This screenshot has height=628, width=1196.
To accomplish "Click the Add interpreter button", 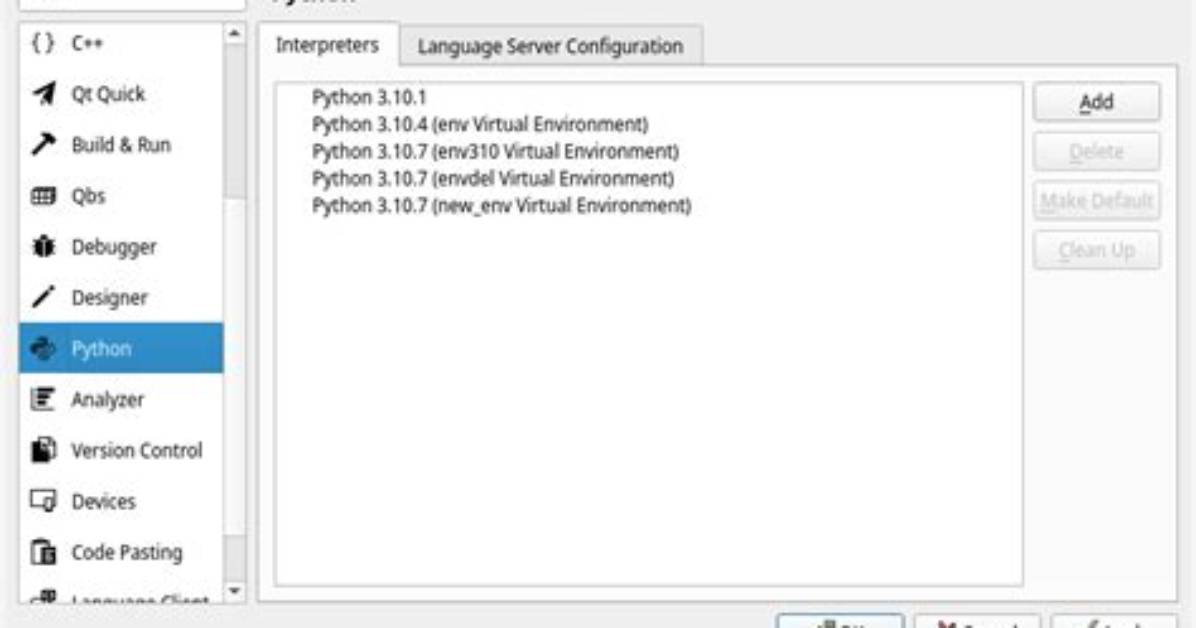I will pos(1097,101).
